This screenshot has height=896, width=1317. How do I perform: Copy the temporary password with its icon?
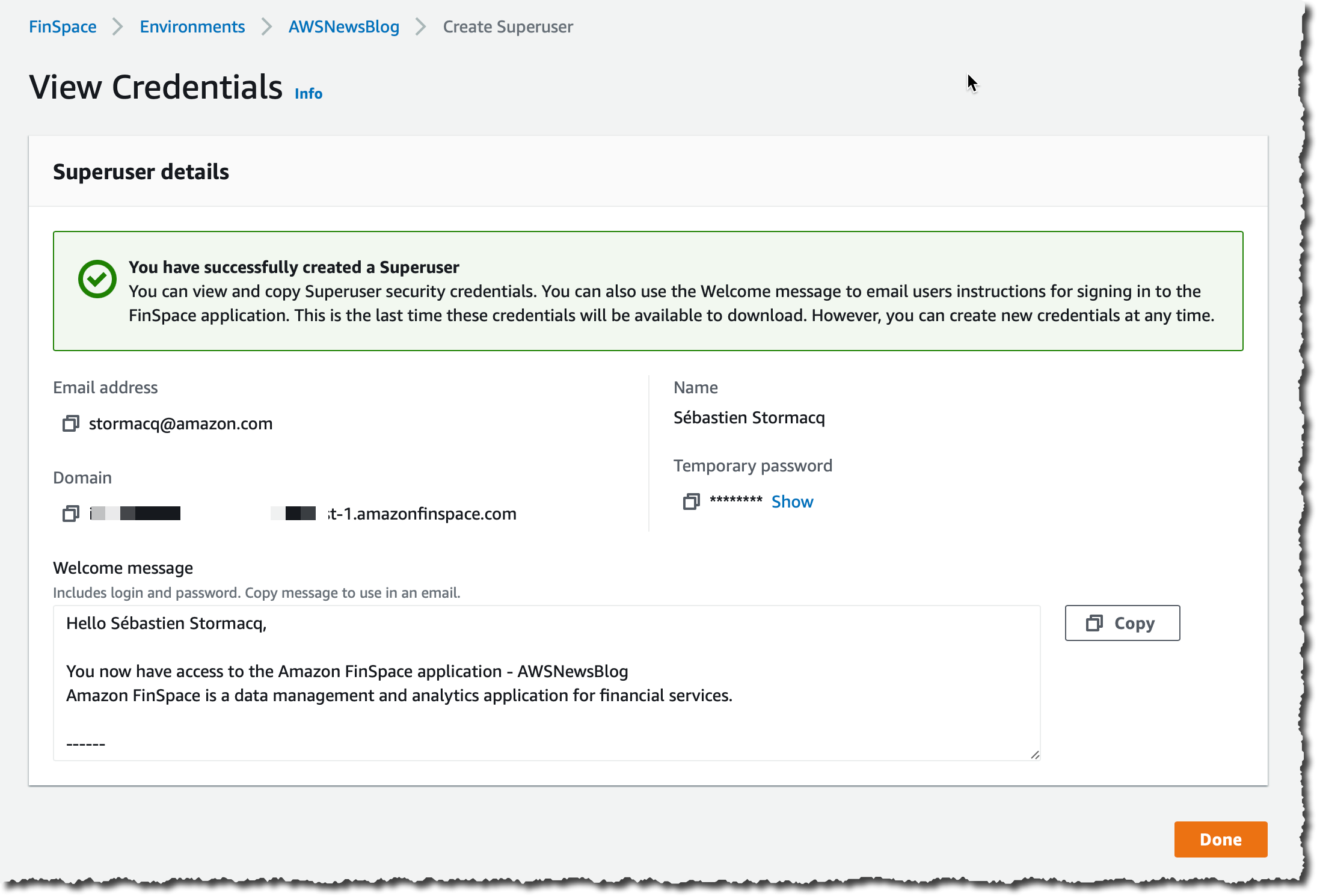pyautogui.click(x=692, y=502)
